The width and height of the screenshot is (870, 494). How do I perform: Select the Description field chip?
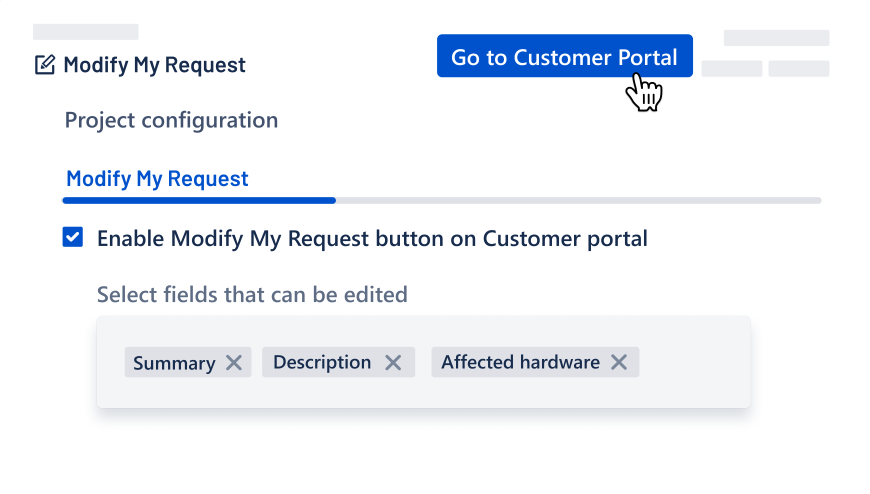321,363
